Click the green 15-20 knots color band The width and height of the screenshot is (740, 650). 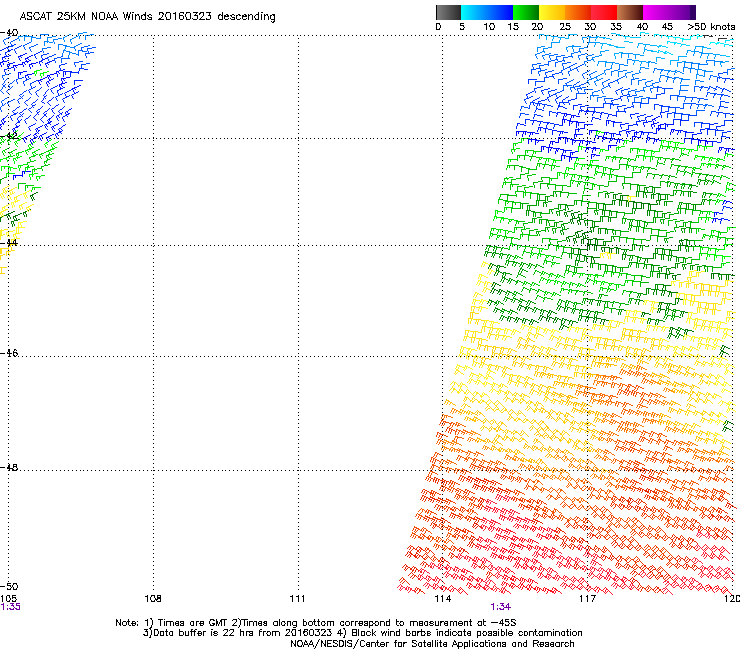click(526, 12)
